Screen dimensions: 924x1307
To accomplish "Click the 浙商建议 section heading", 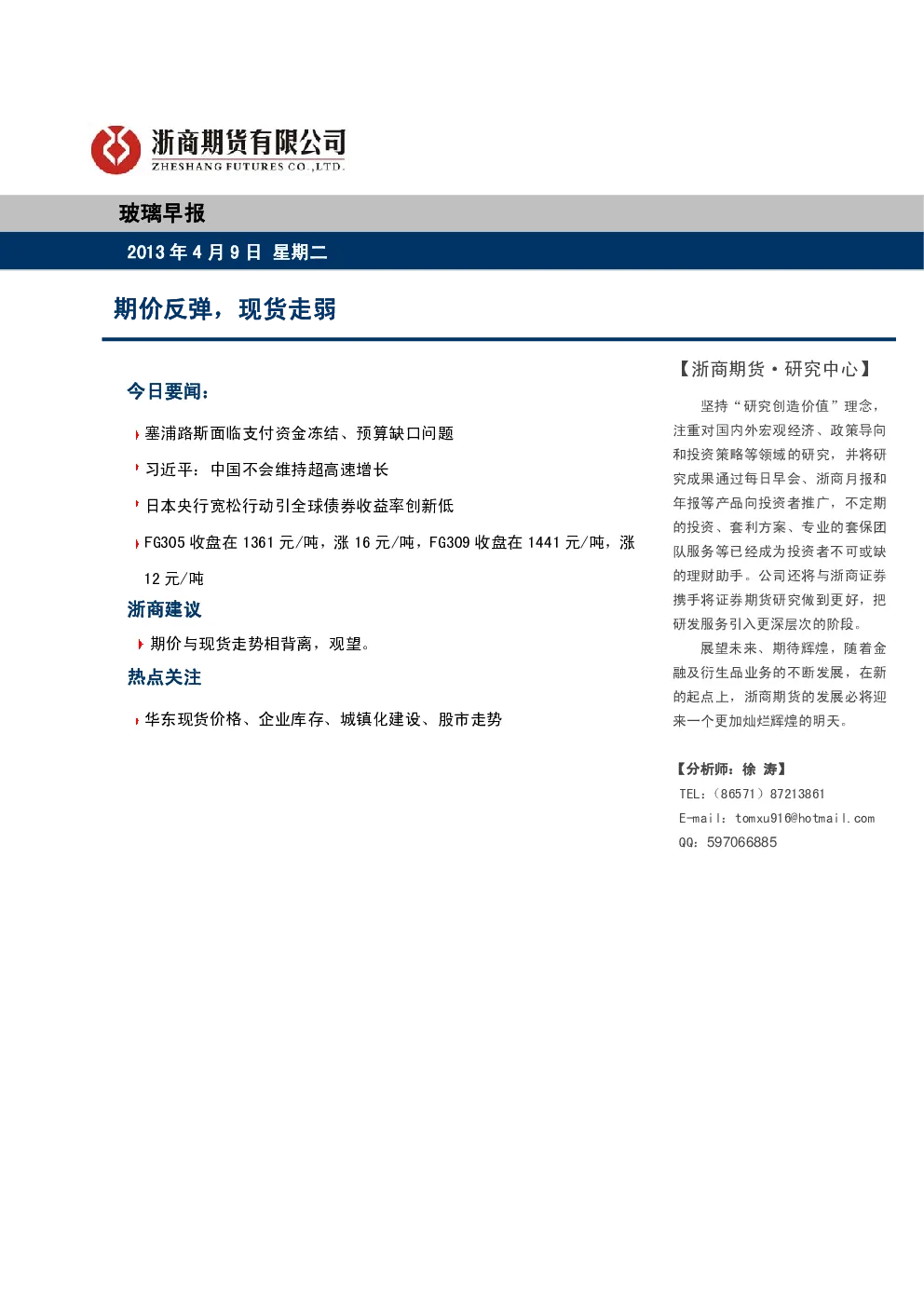I will coord(164,609).
